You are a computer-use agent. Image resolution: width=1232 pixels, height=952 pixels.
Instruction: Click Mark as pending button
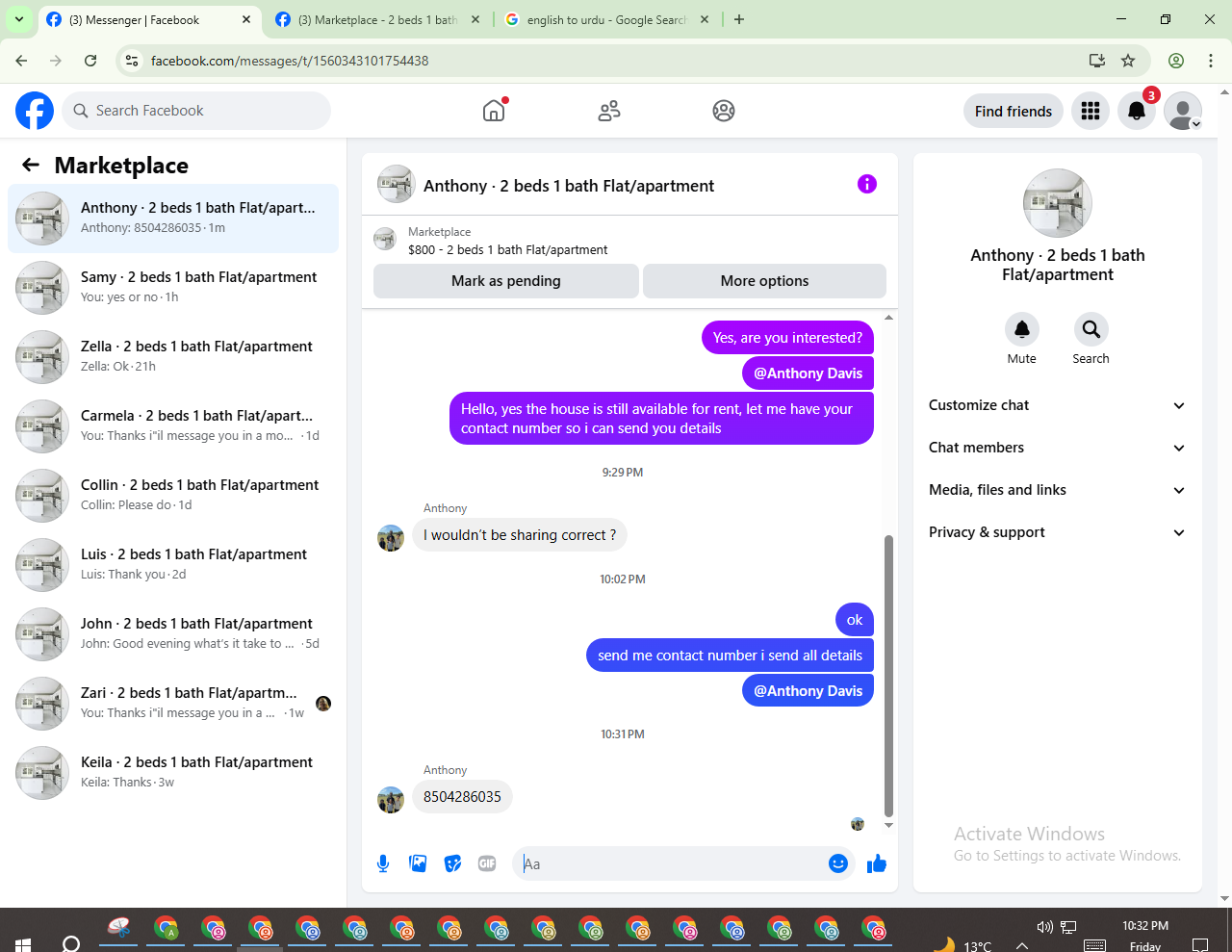[506, 281]
